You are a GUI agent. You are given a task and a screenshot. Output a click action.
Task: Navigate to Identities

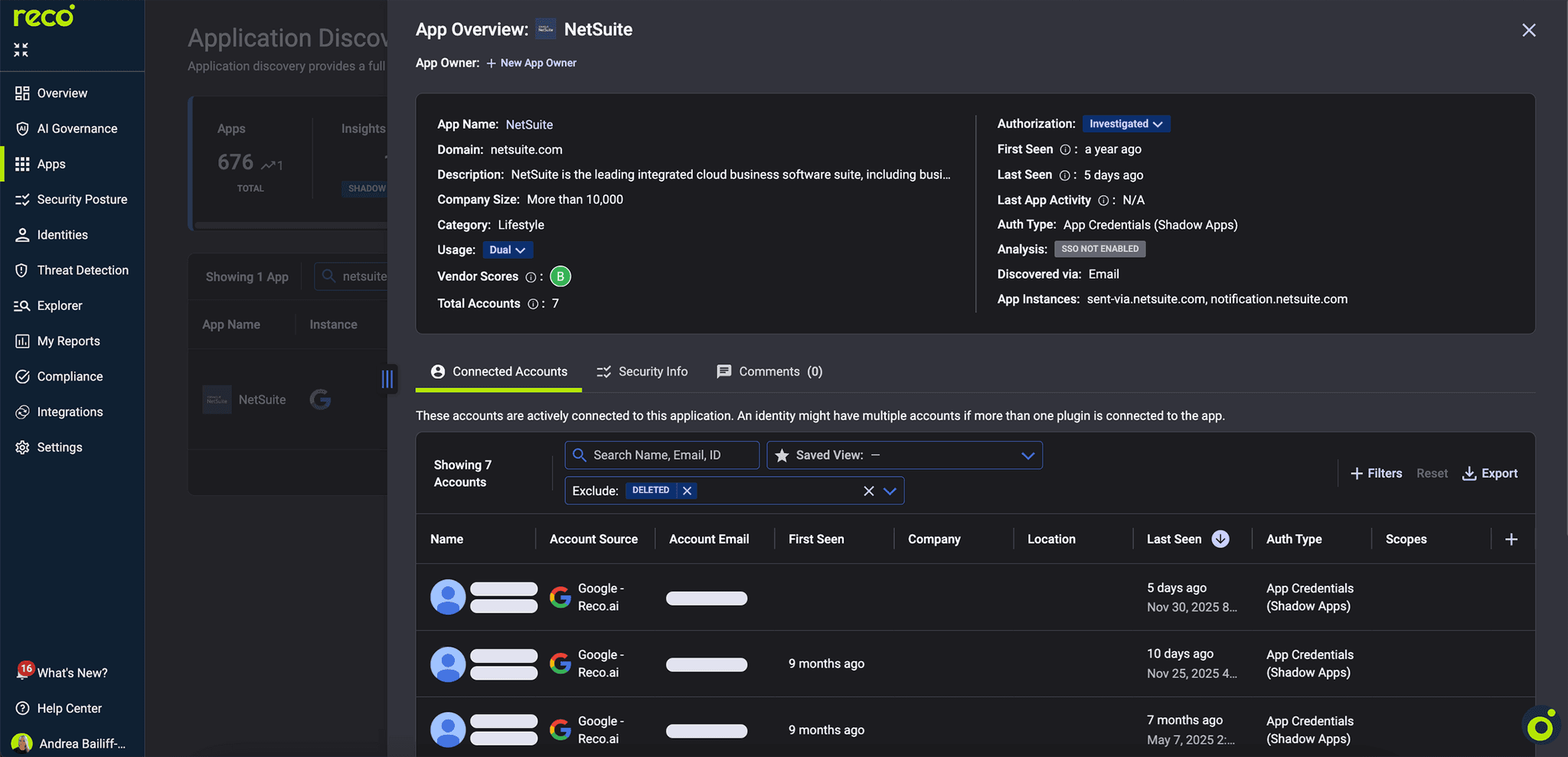(62, 235)
